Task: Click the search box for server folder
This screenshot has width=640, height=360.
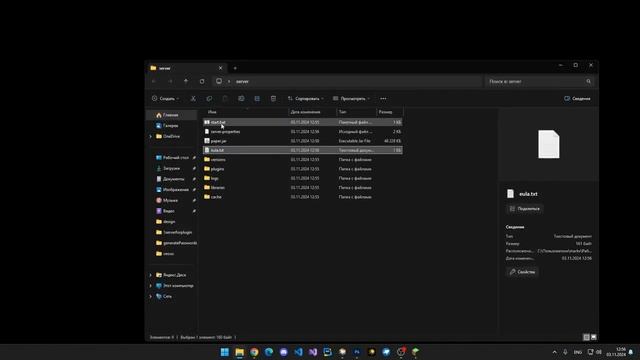Action: pos(540,81)
